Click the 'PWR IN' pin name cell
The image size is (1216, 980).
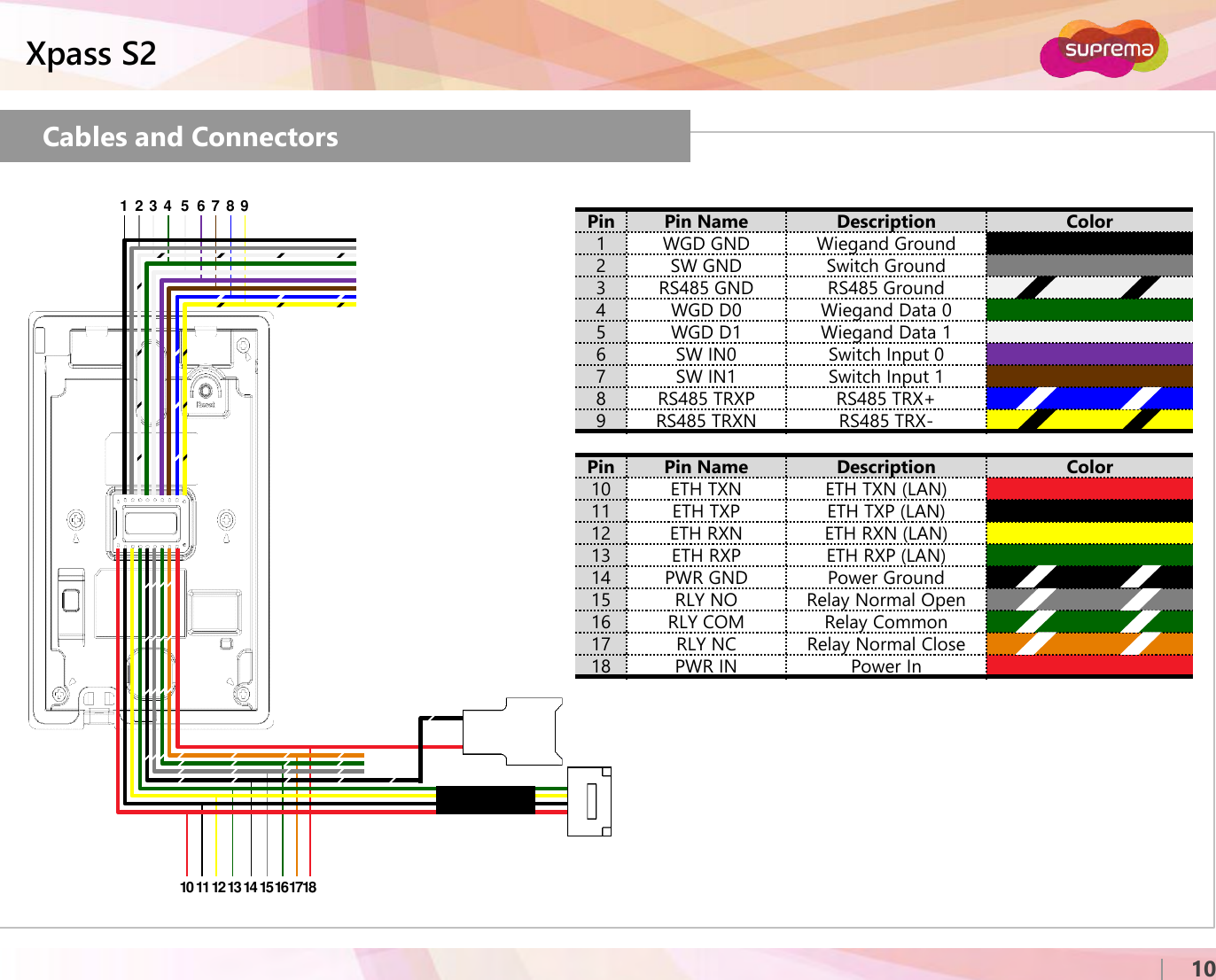706,665
